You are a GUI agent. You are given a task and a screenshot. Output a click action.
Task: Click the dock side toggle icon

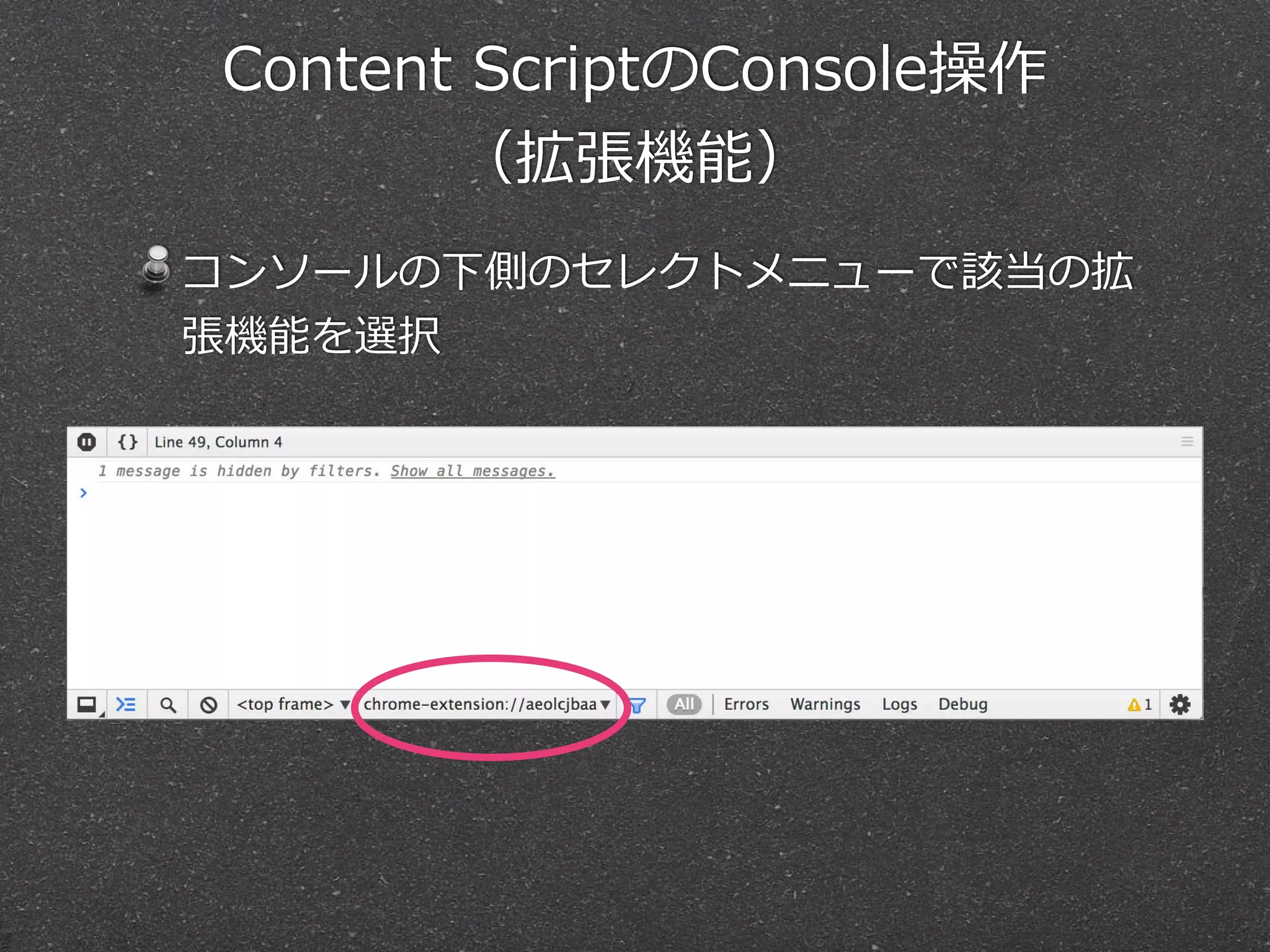tap(87, 705)
